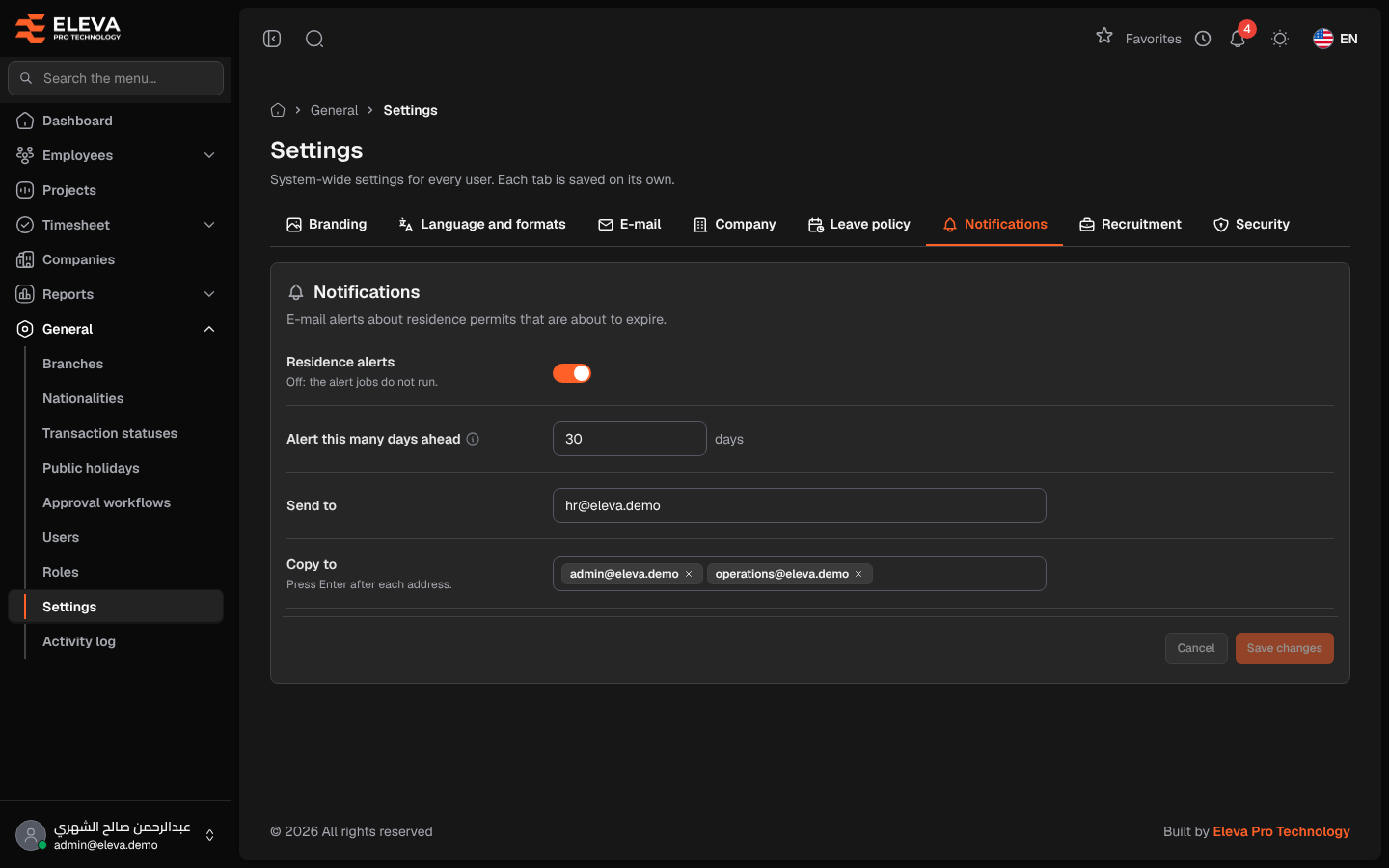
Task: Click the Cancel button
Action: coord(1196,648)
